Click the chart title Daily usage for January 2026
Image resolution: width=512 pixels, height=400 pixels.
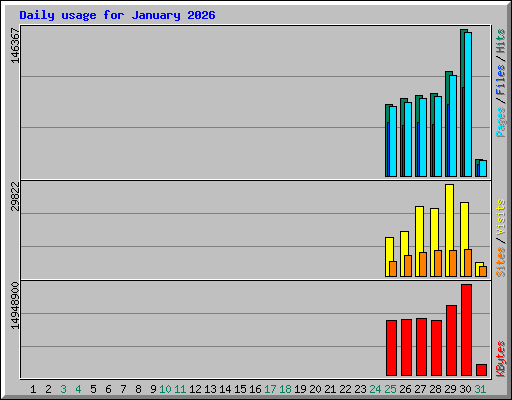117,15
